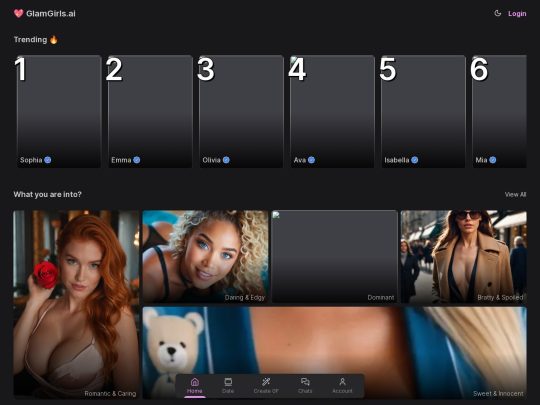540x405 pixels.
Task: Choose the Romantic & Caring category
Action: tap(76, 305)
